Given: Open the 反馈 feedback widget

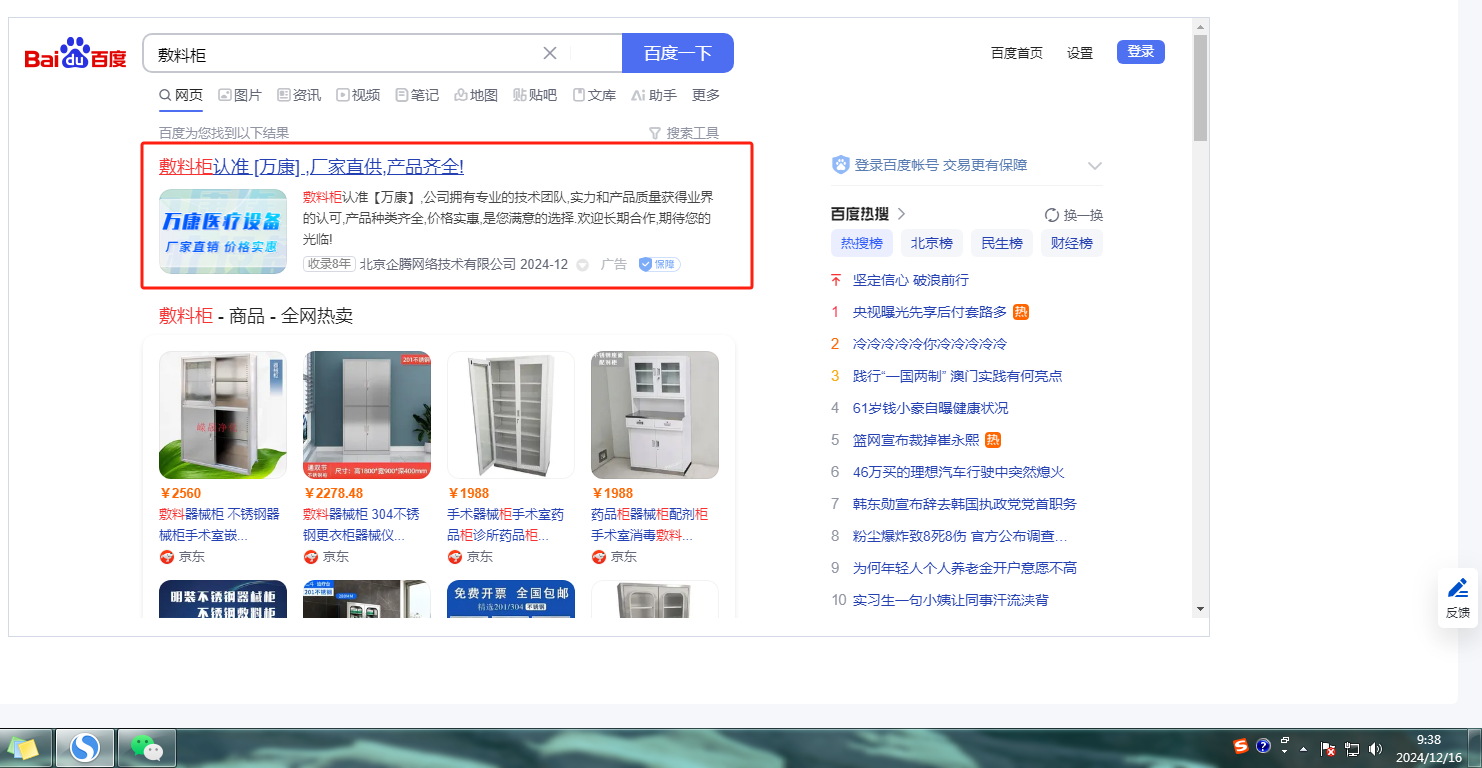Looking at the screenshot, I should (x=1458, y=598).
